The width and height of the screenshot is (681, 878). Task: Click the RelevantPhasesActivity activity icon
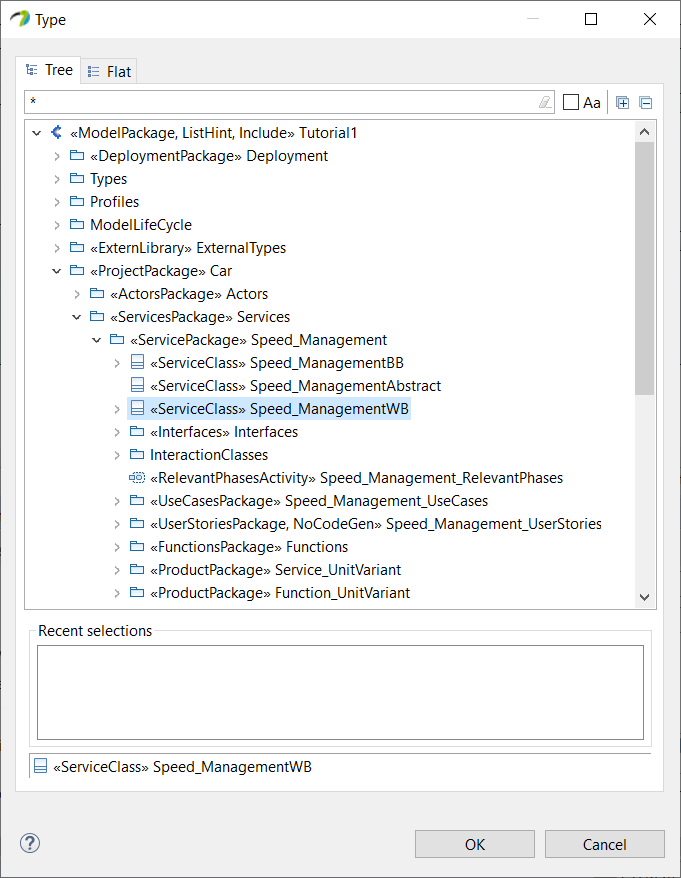click(137, 477)
